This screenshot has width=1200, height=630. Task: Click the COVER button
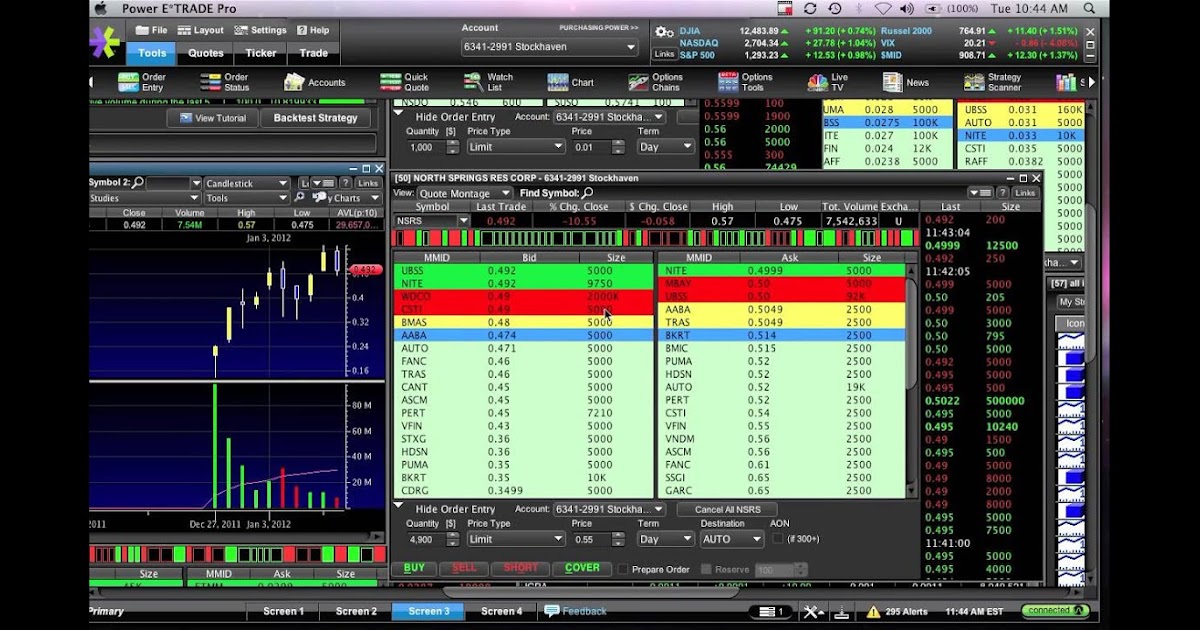coord(582,568)
